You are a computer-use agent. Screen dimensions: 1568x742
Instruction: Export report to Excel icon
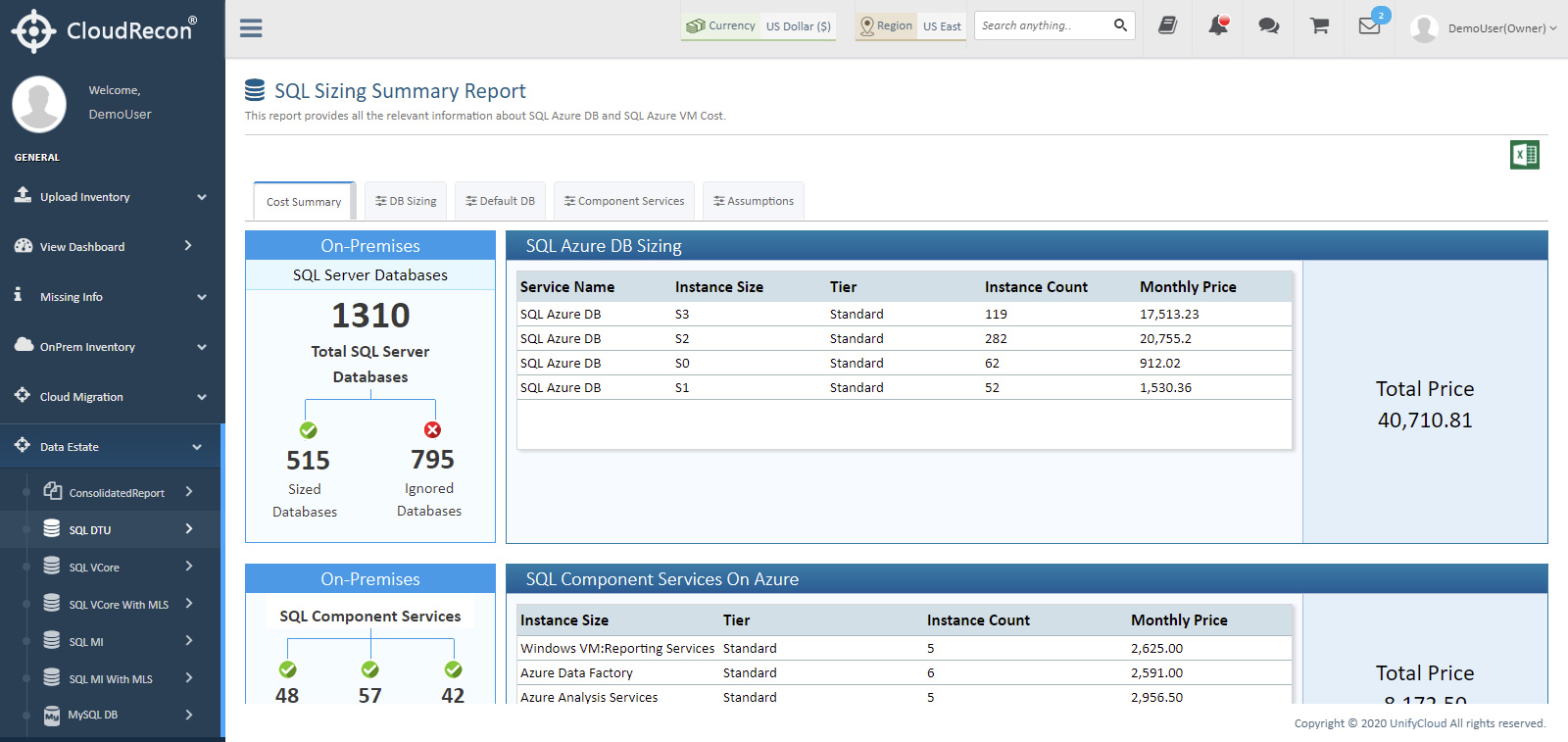click(x=1525, y=155)
